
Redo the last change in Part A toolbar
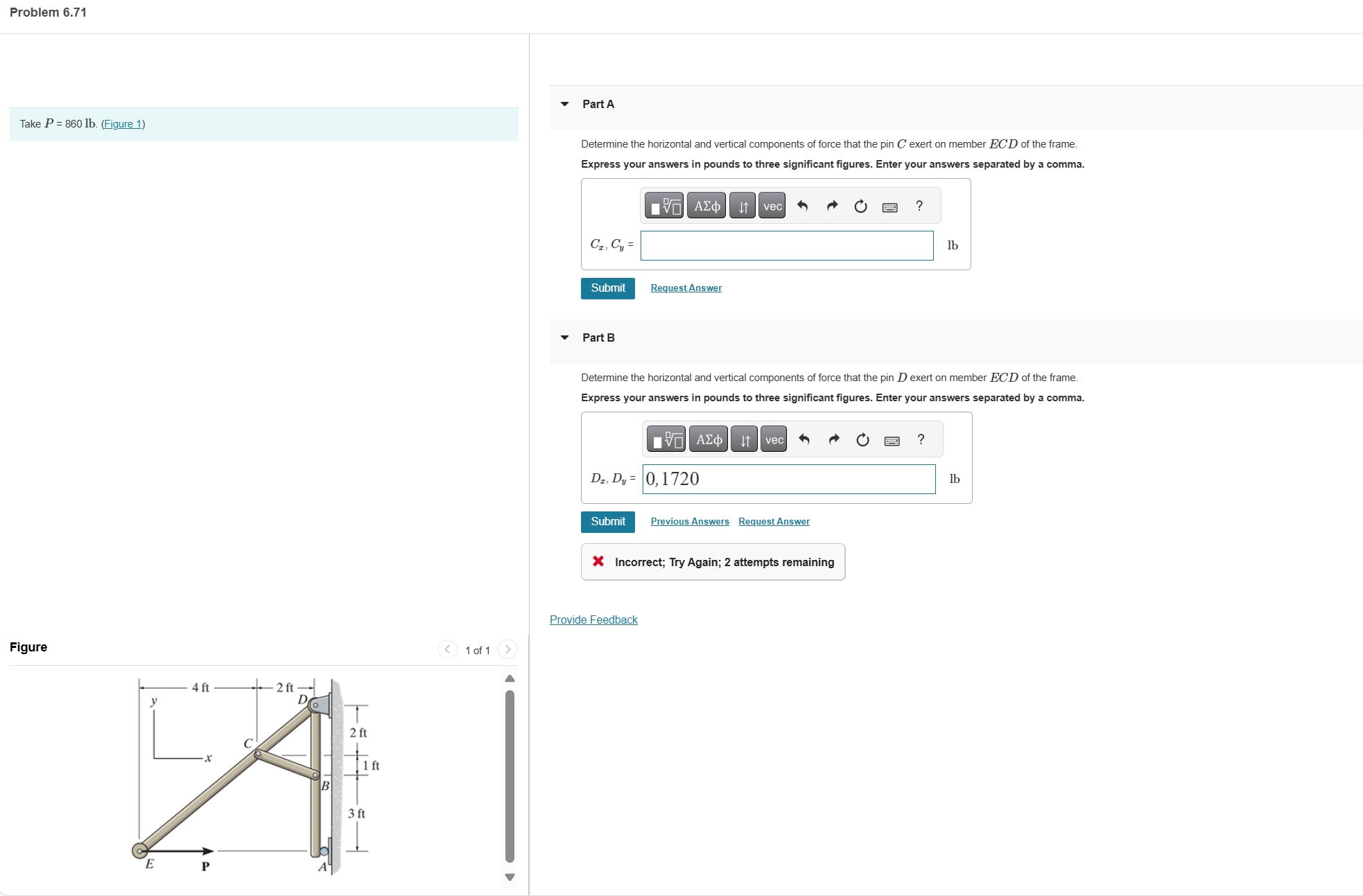coord(831,205)
